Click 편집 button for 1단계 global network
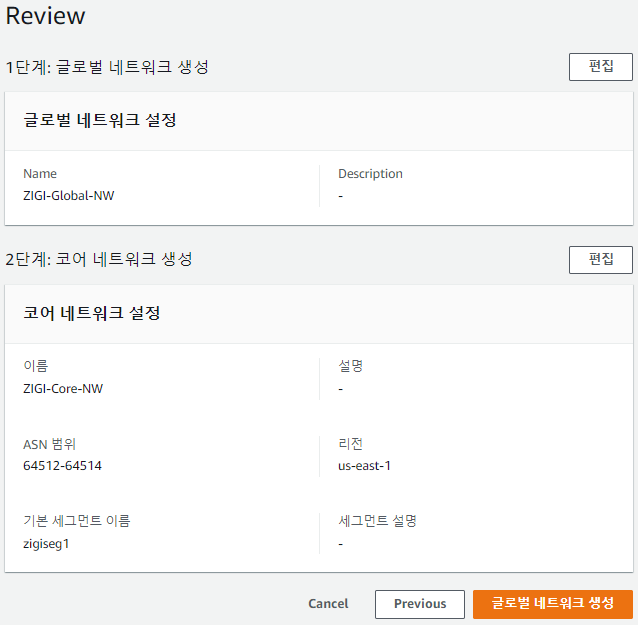Viewport: 638px width, 625px height. click(601, 67)
